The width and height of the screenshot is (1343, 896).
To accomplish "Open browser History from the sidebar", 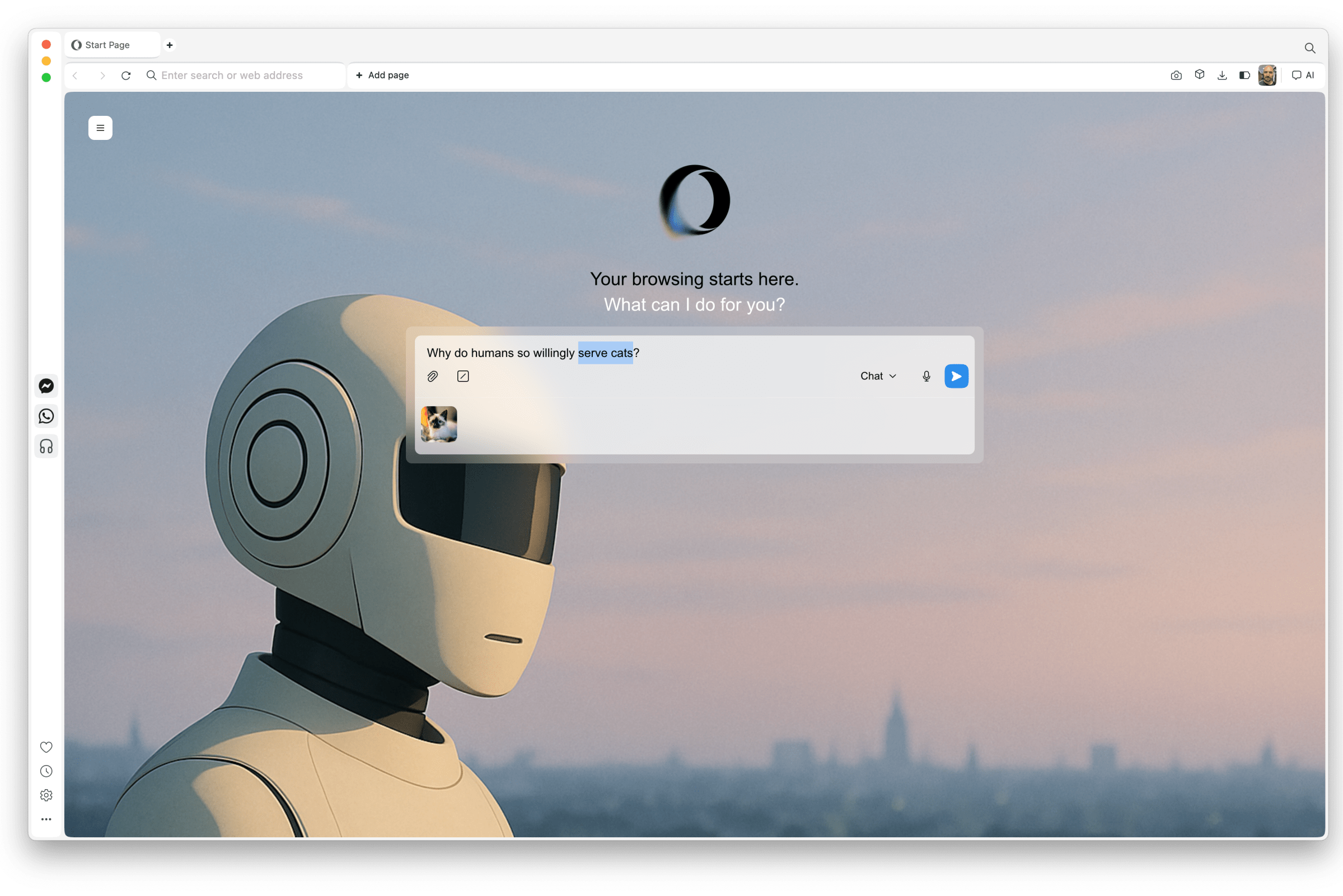I will (46, 771).
